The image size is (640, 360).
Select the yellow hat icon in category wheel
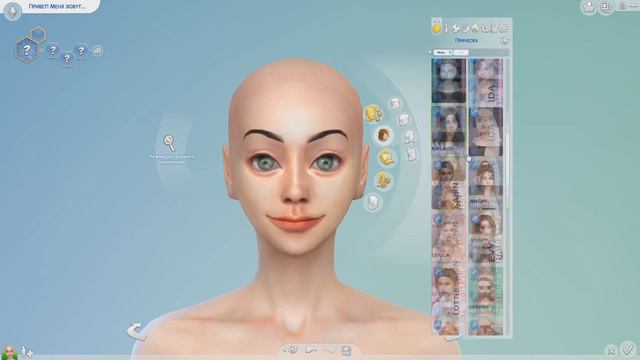pos(387,158)
